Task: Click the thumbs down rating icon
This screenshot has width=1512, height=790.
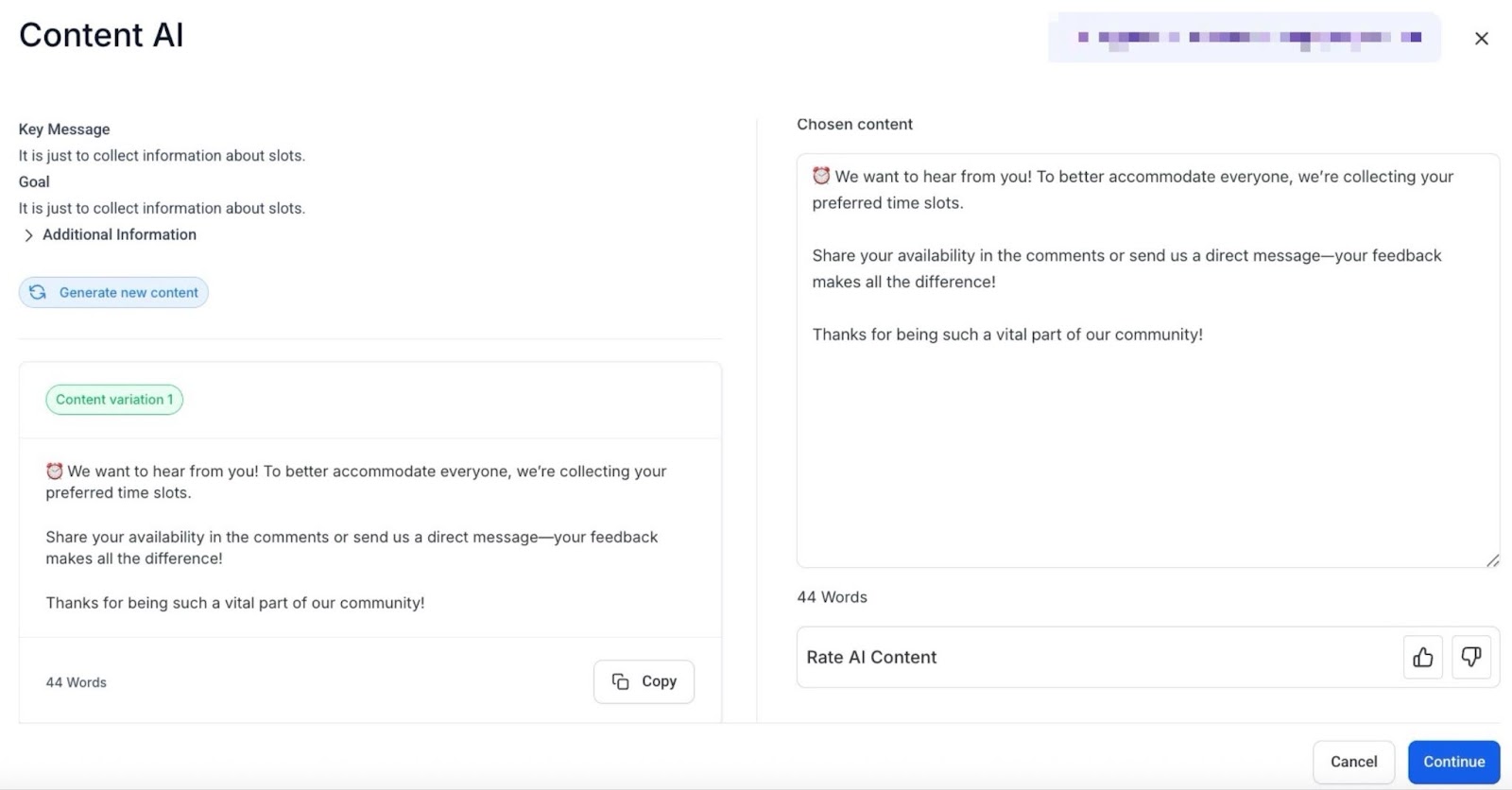Action: pyautogui.click(x=1470, y=657)
